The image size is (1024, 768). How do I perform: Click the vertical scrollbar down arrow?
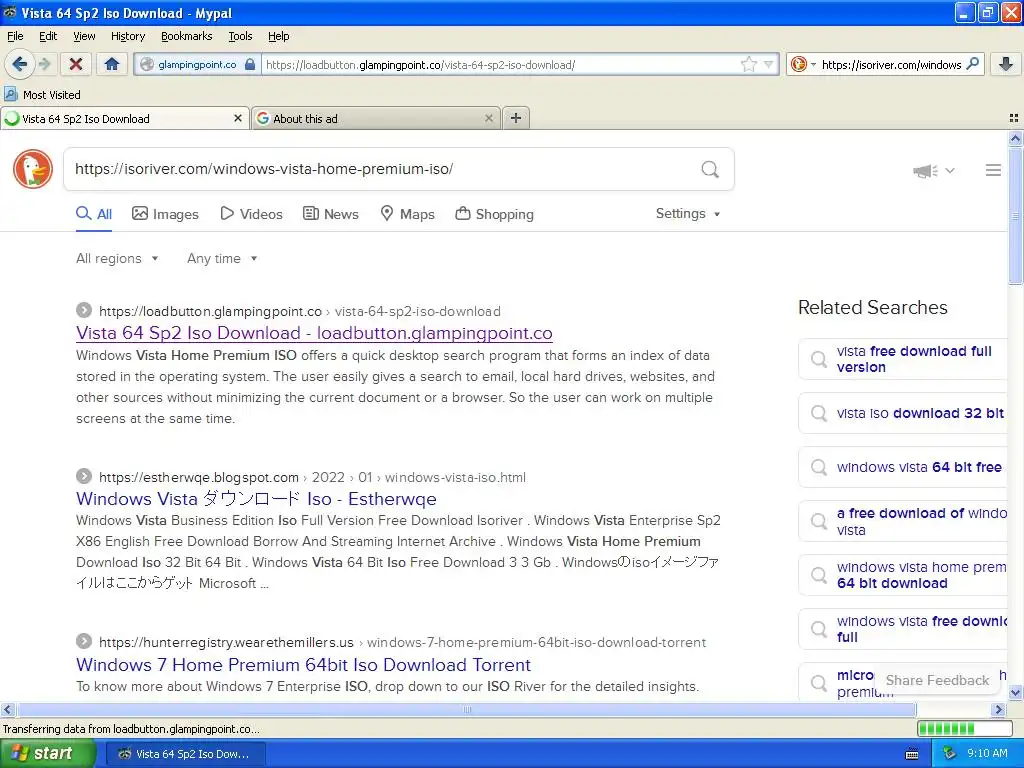[x=1015, y=693]
